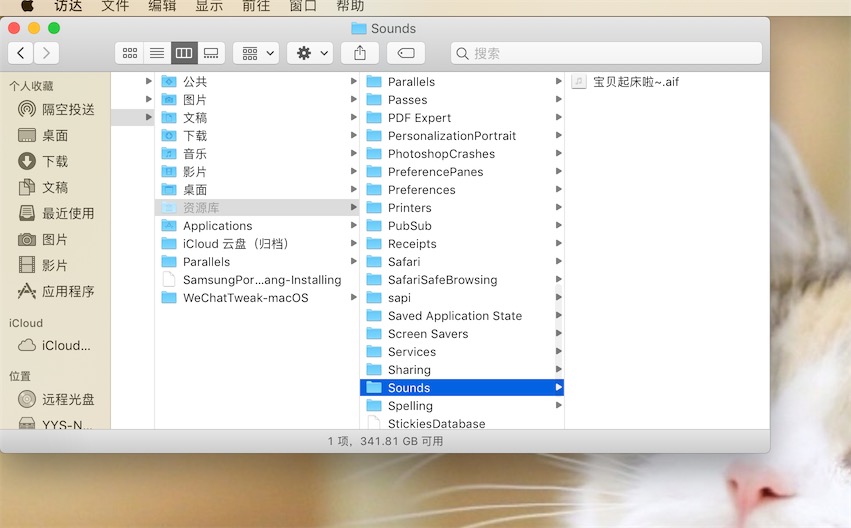
Task: Select the Sounds folder
Action: click(462, 387)
